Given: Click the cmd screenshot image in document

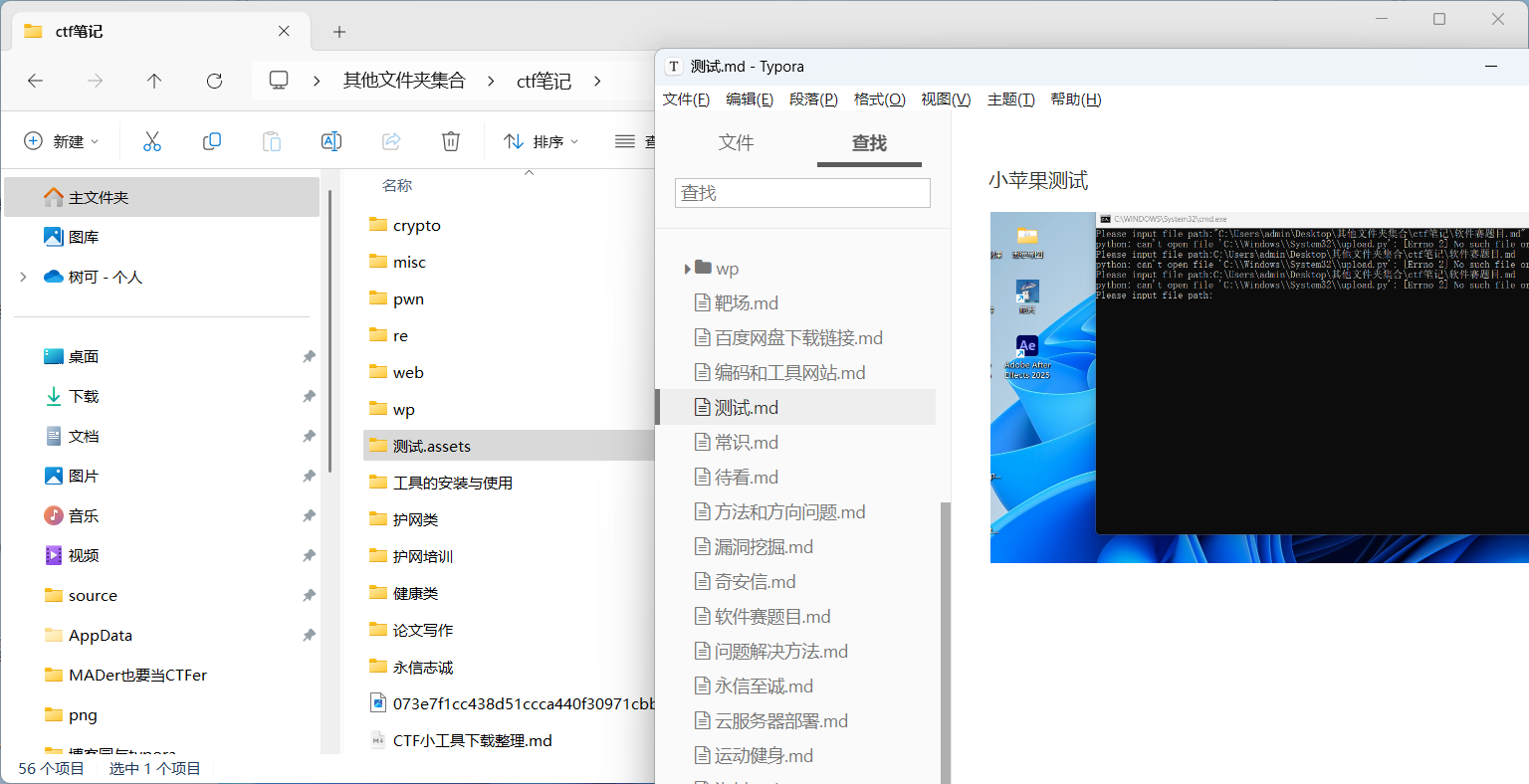Looking at the screenshot, I should tap(1259, 387).
